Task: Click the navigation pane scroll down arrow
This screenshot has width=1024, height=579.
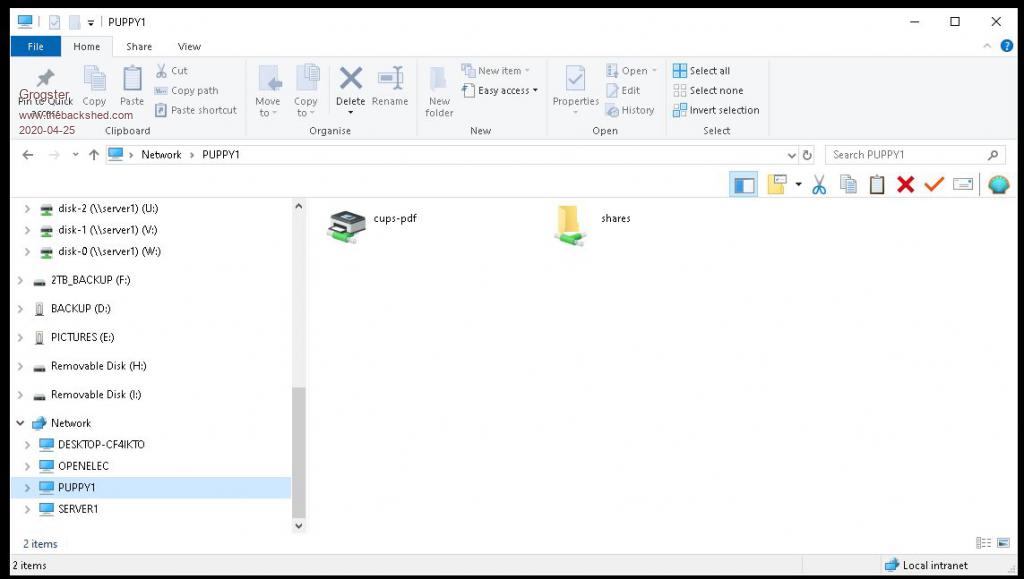Action: [x=298, y=525]
